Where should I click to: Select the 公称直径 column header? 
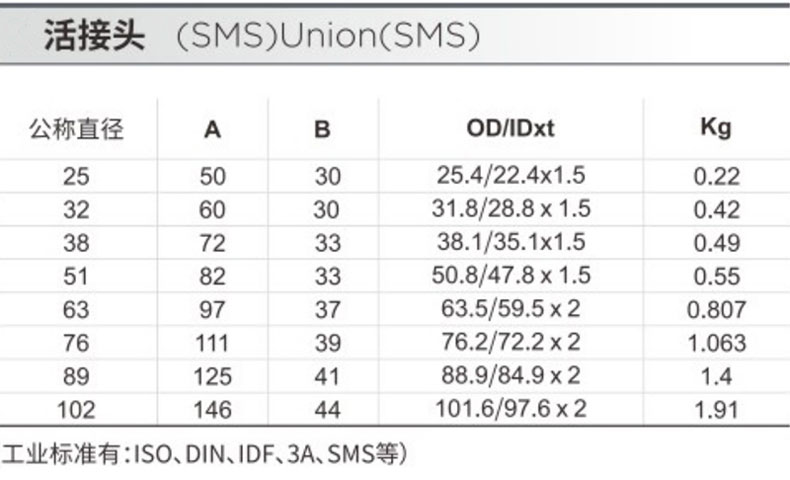77,128
